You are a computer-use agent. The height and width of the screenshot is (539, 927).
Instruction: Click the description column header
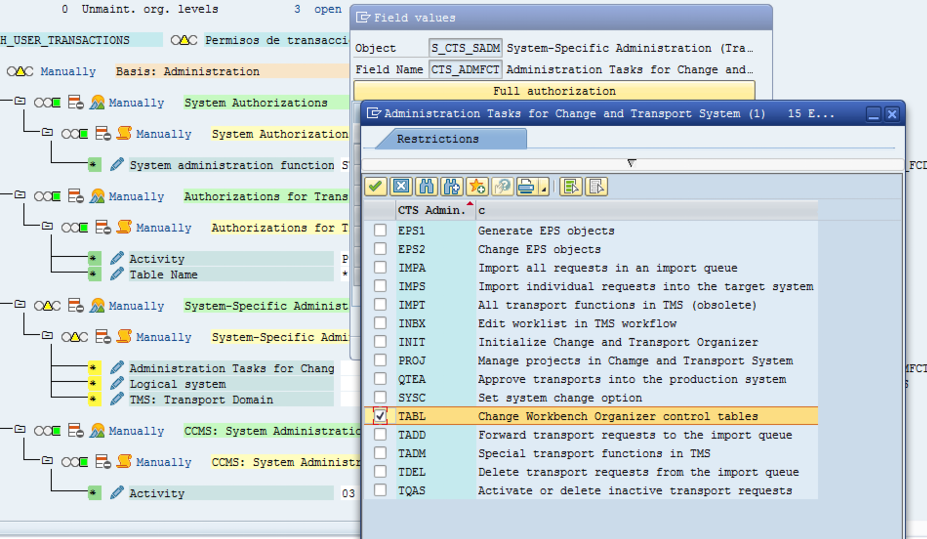click(x=647, y=210)
